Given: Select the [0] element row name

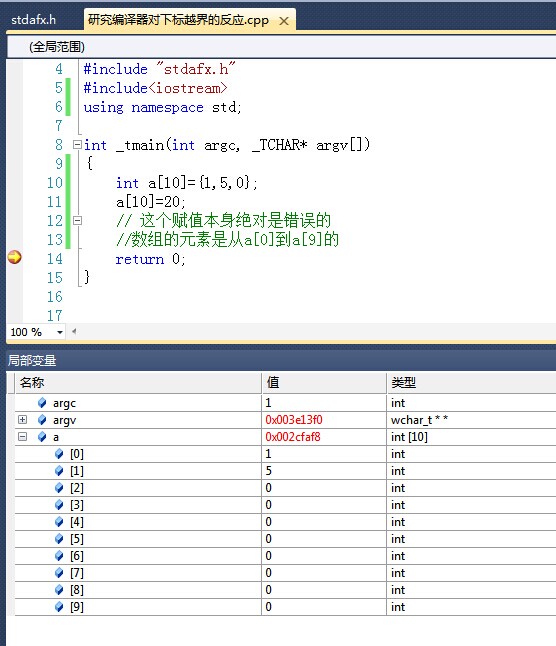Looking at the screenshot, I should point(77,454).
